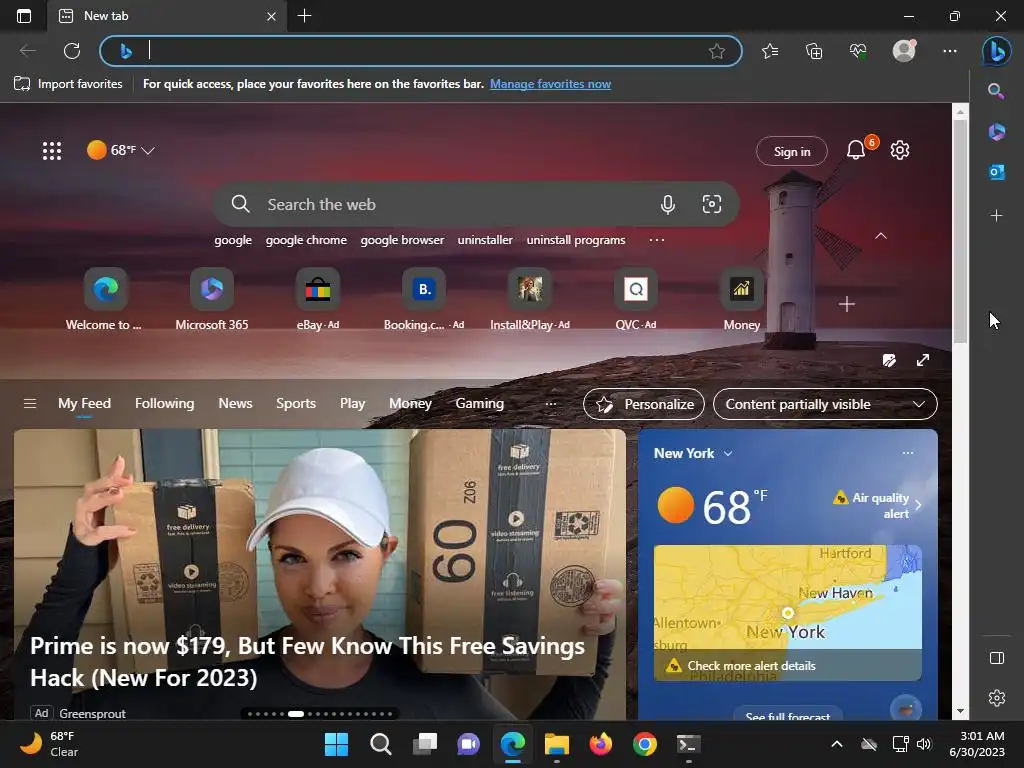Open Manage favorites now link
Image resolution: width=1024 pixels, height=768 pixels.
click(551, 84)
